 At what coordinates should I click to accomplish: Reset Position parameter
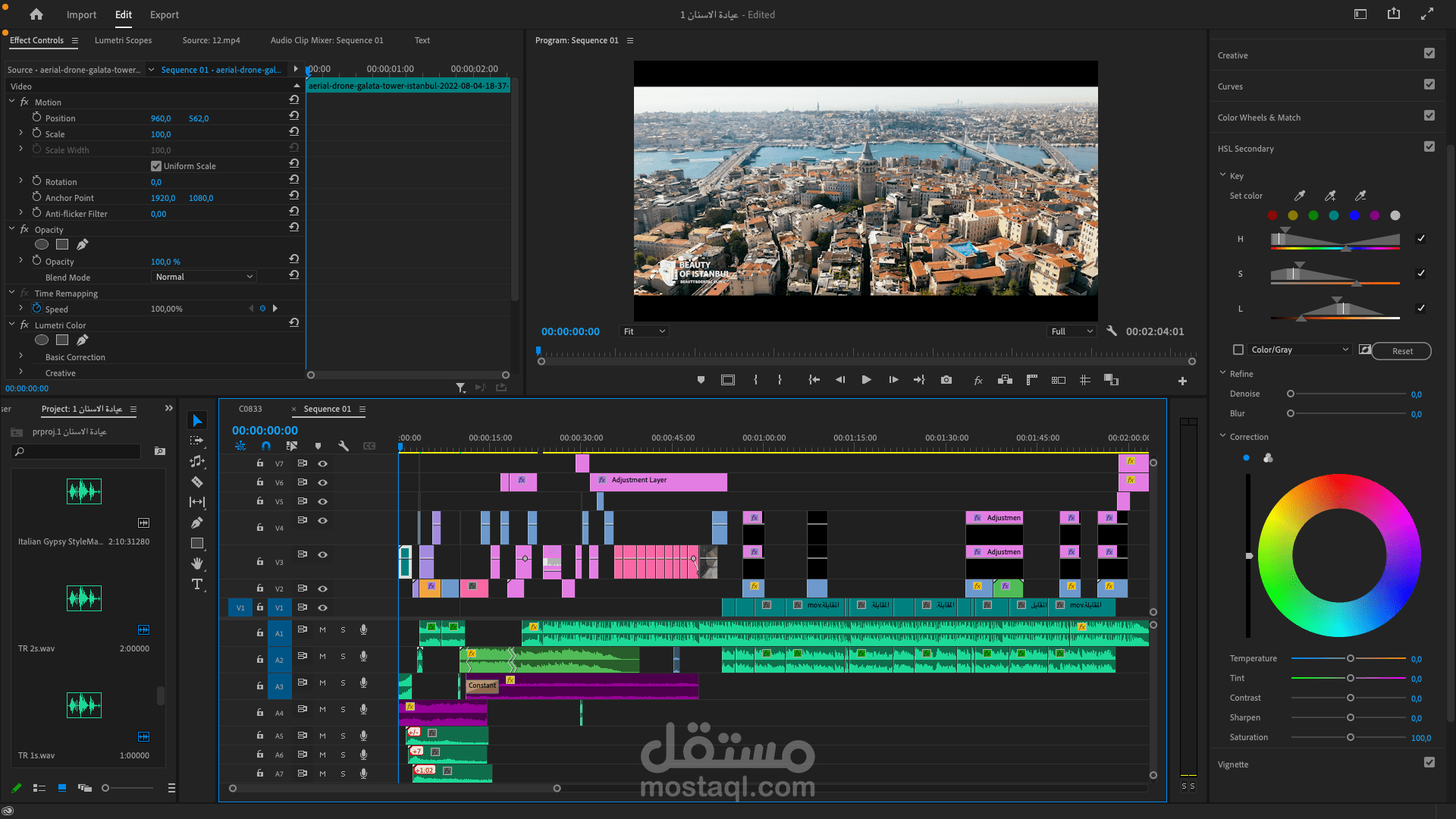(x=294, y=115)
